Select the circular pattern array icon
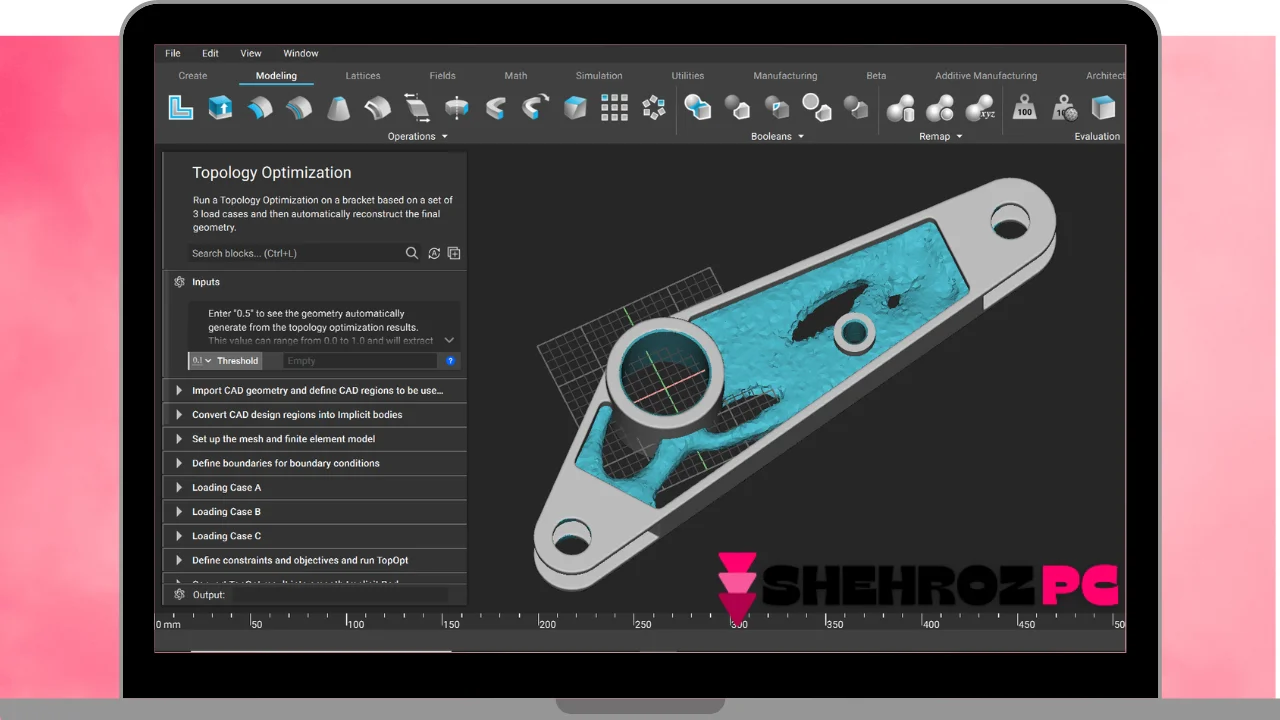Screen dimensions: 1280x720 point(654,107)
